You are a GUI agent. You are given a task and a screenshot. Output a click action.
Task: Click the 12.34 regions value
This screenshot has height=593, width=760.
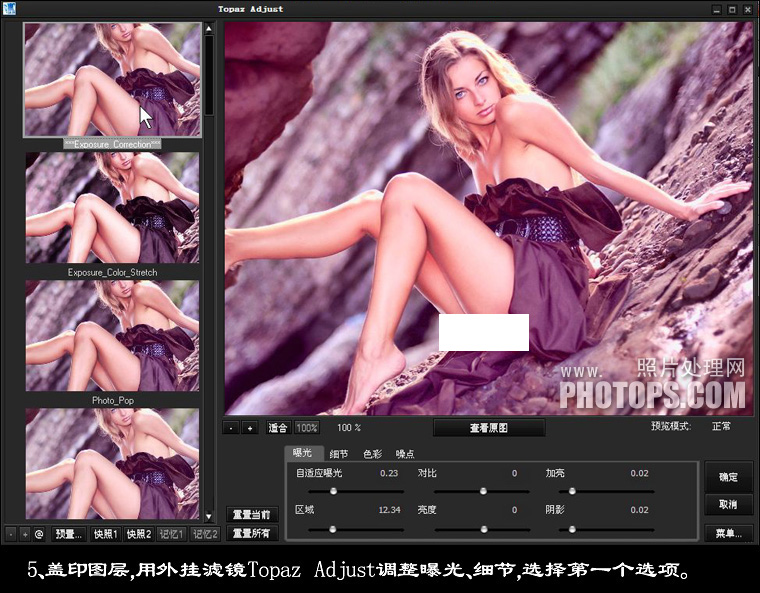[x=389, y=510]
